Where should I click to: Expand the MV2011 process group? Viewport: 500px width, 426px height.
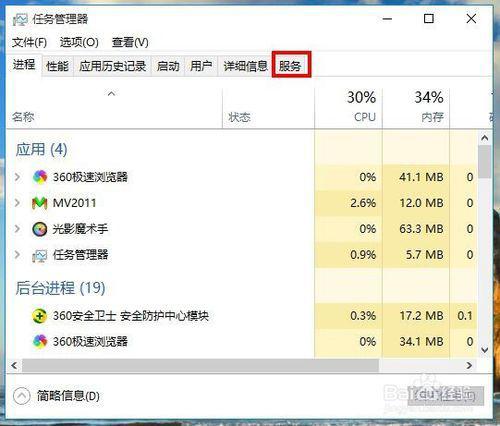[17, 203]
